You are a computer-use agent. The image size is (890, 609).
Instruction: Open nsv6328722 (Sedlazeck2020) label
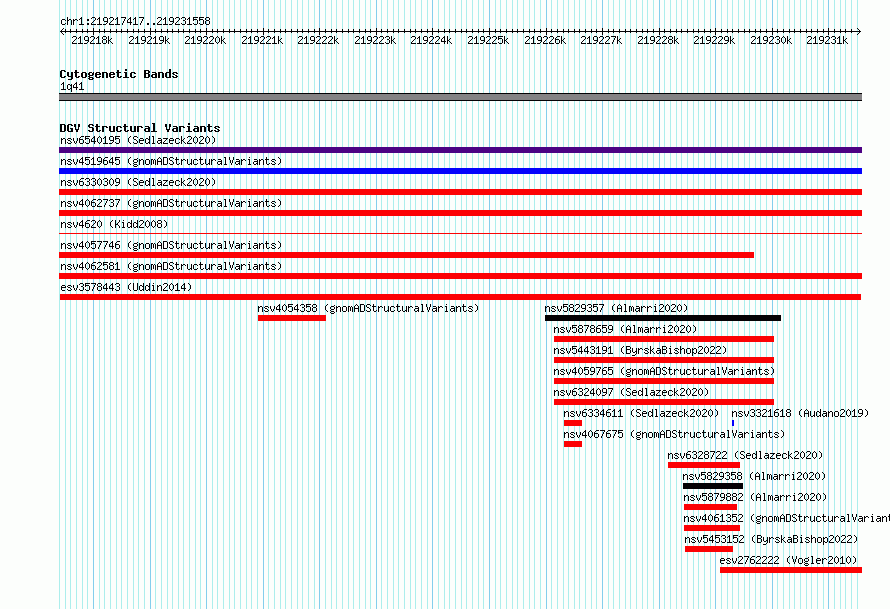[x=745, y=455]
